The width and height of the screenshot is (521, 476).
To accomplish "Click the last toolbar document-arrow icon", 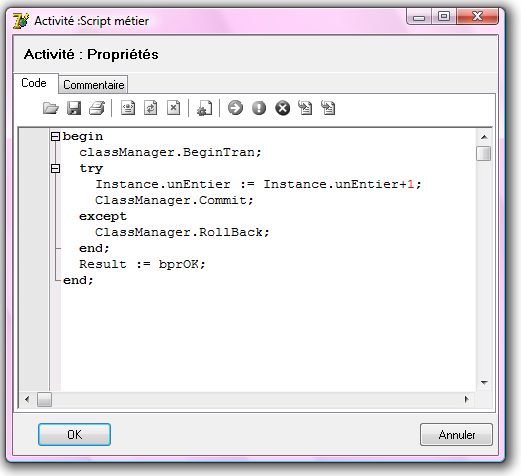I will point(328,108).
